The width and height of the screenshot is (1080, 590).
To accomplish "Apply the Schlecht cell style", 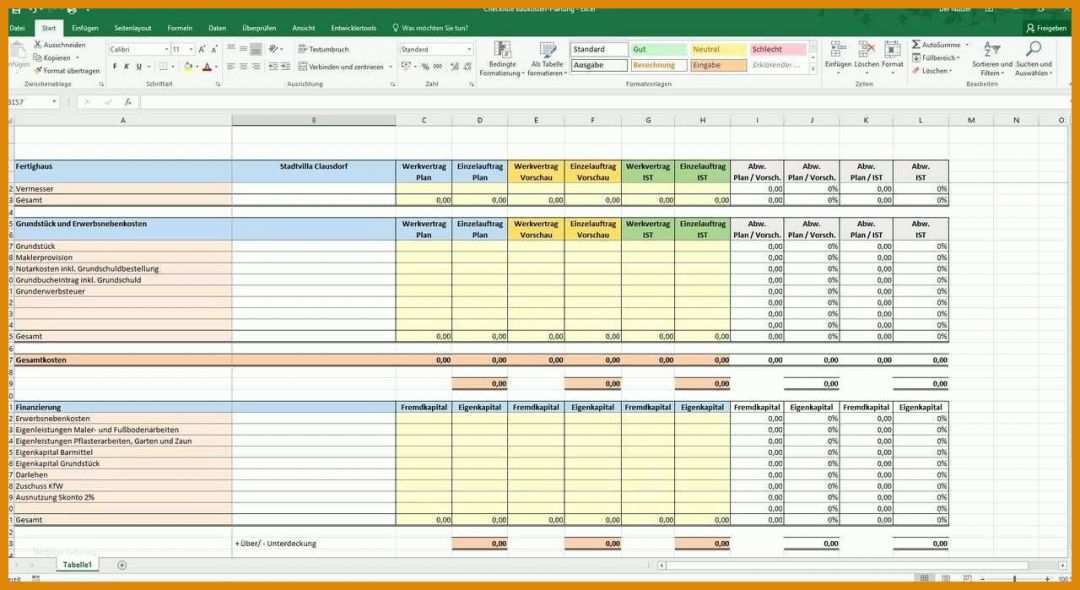I will [778, 49].
